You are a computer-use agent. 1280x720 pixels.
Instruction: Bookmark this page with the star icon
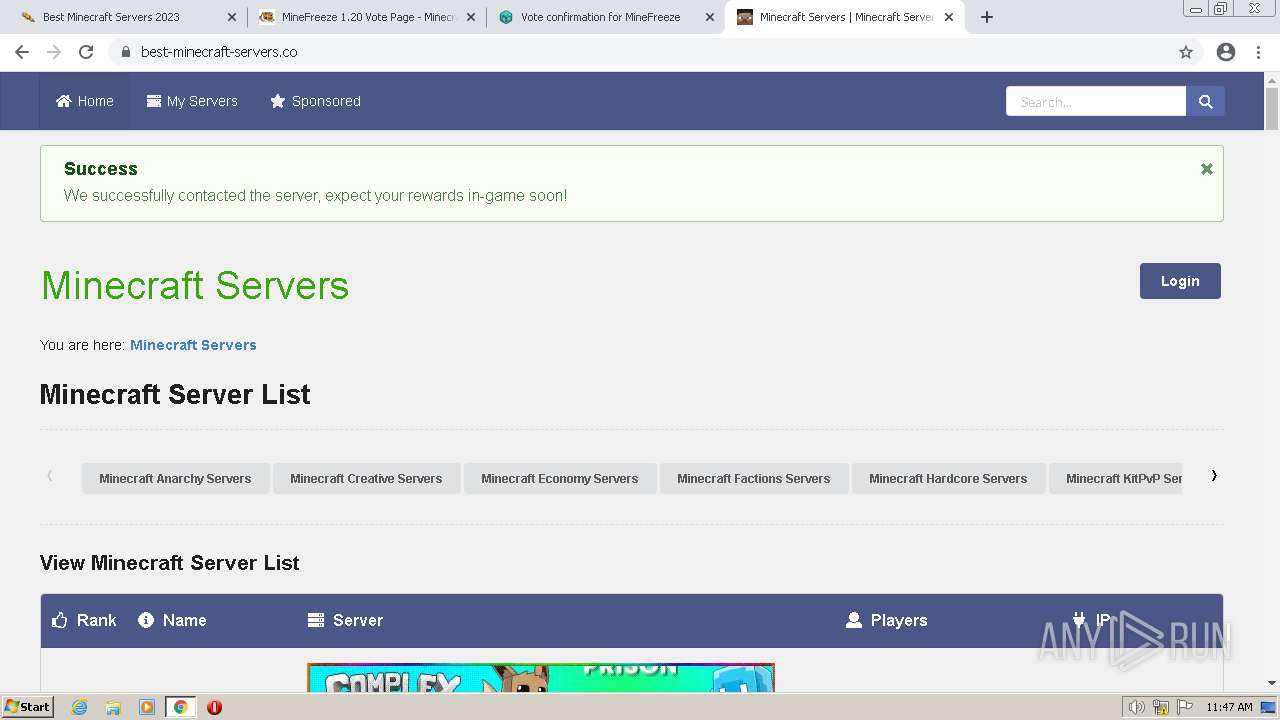[1186, 52]
